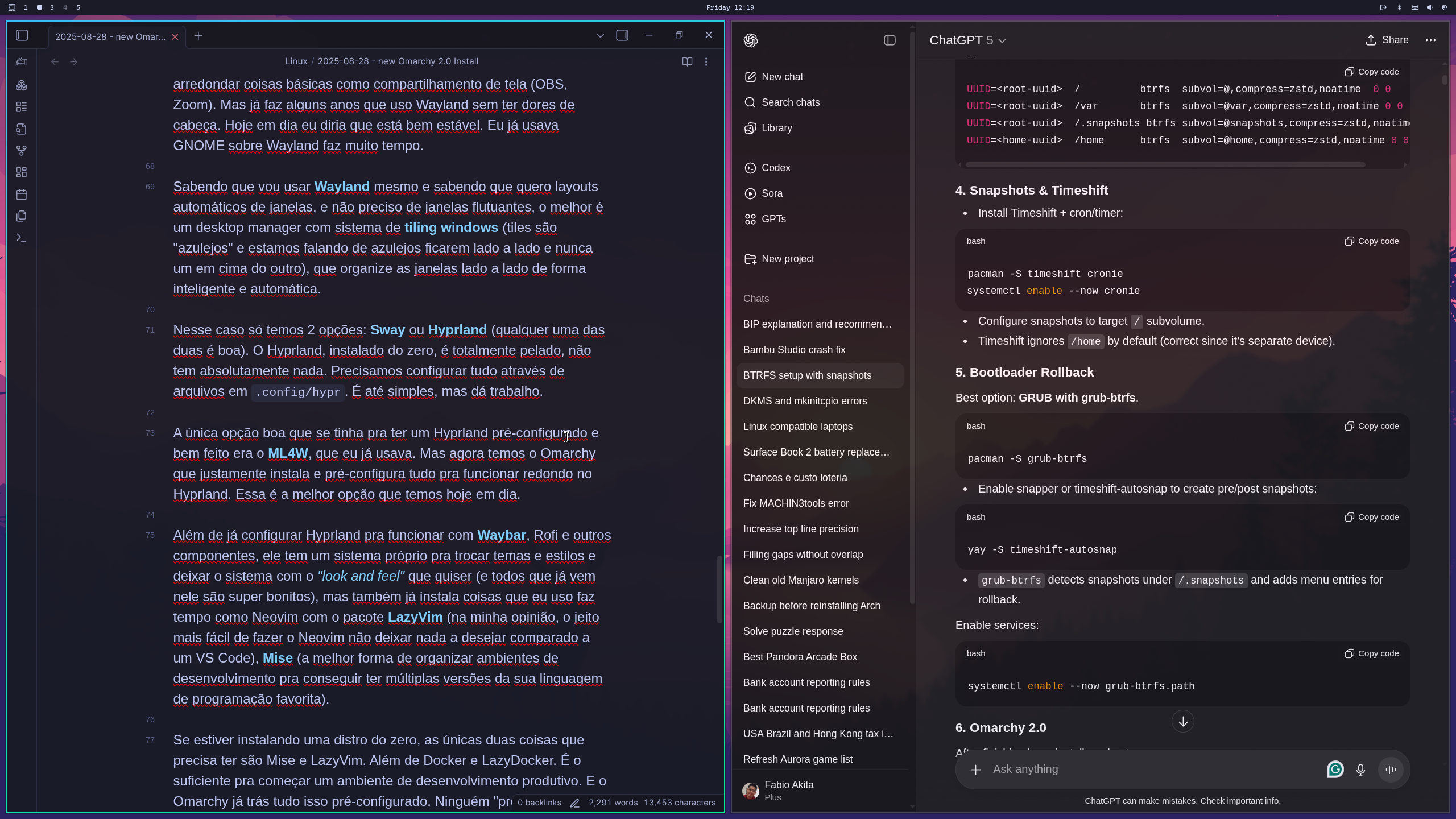The width and height of the screenshot is (1456, 819).
Task: Click the copy-documents ribbon icon
Action: 22,216
